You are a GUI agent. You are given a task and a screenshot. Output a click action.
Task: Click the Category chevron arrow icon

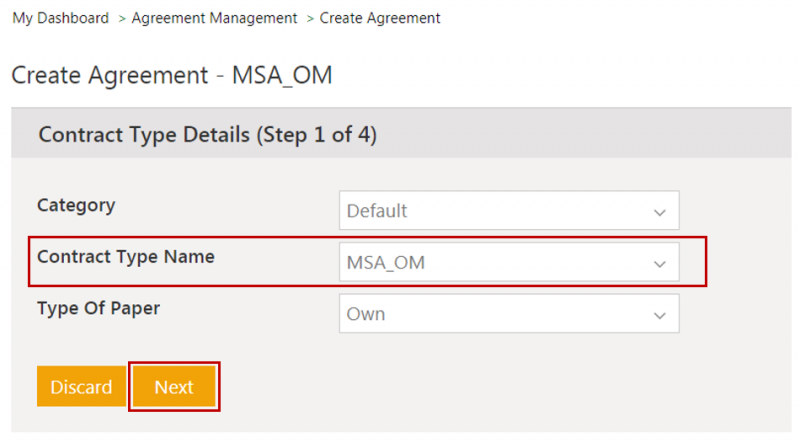[x=659, y=212]
